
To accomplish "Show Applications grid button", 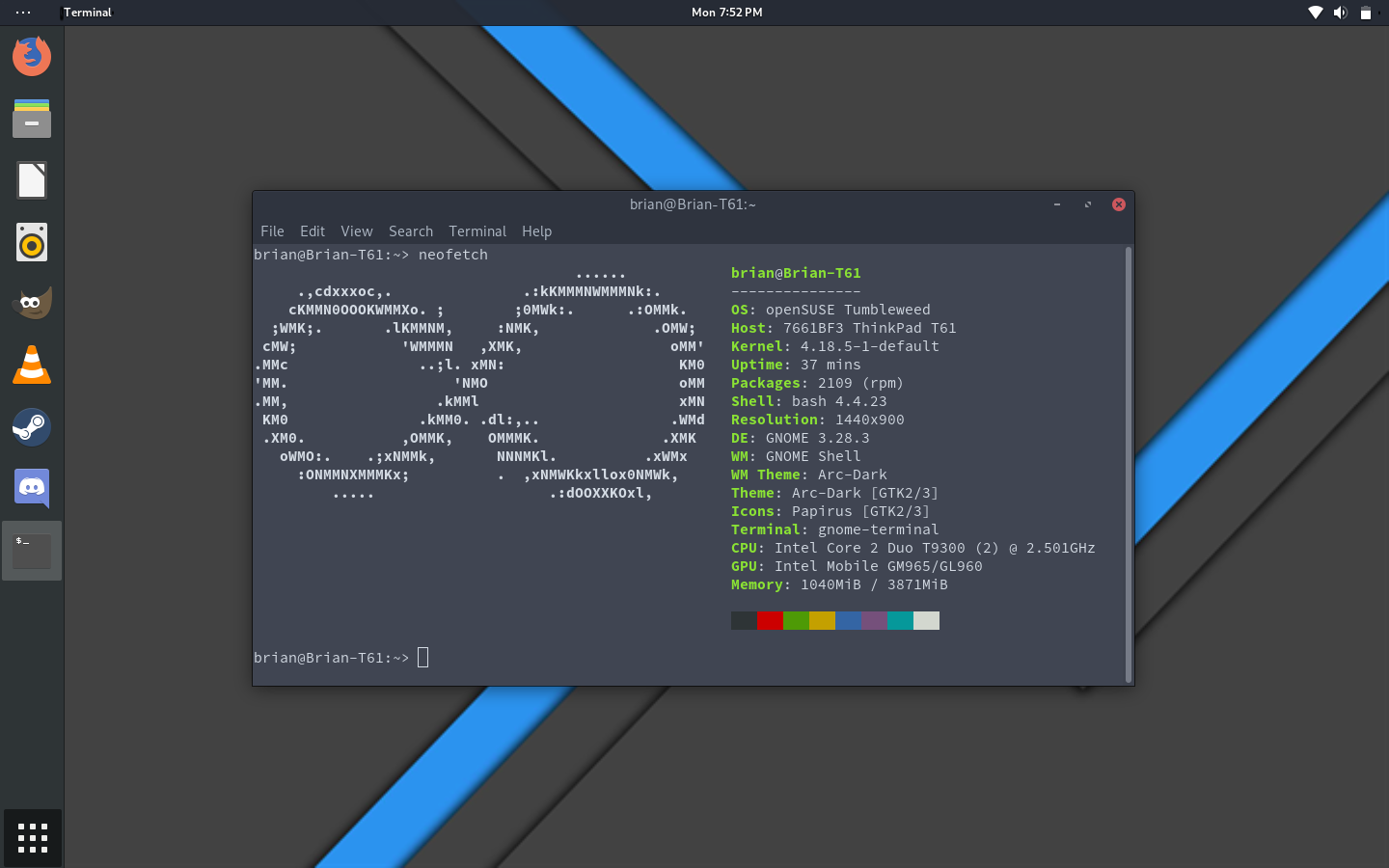I will tap(33, 837).
